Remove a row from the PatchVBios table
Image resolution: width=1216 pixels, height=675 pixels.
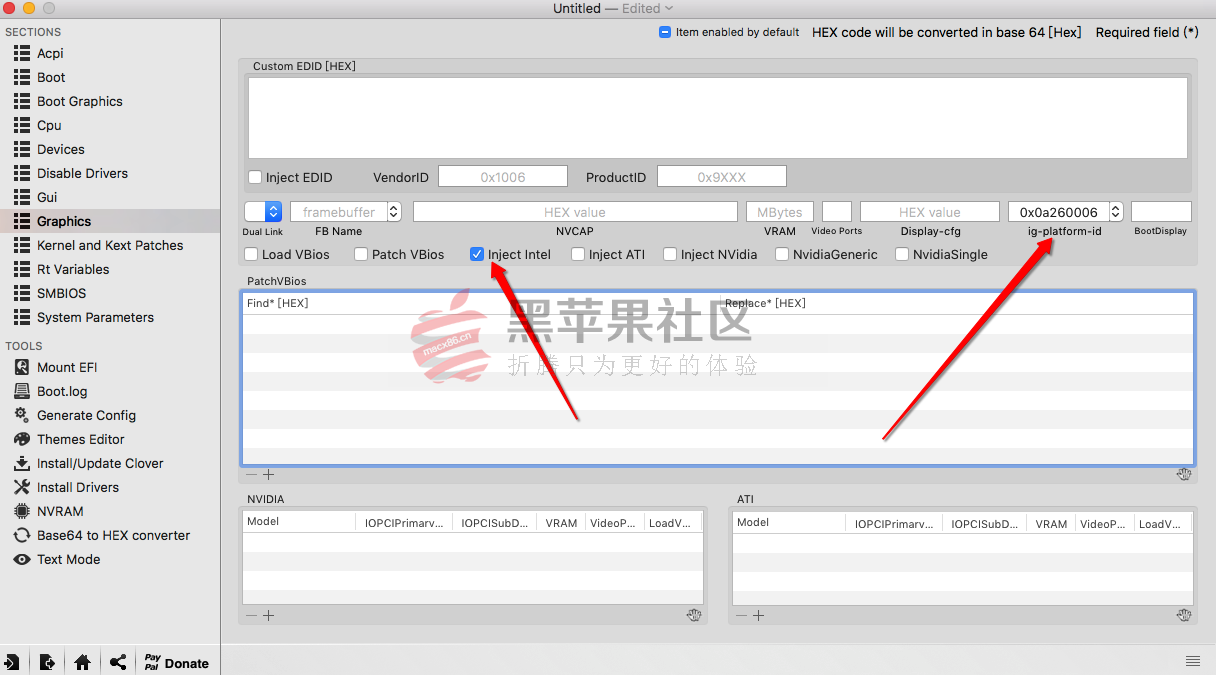(x=251, y=475)
